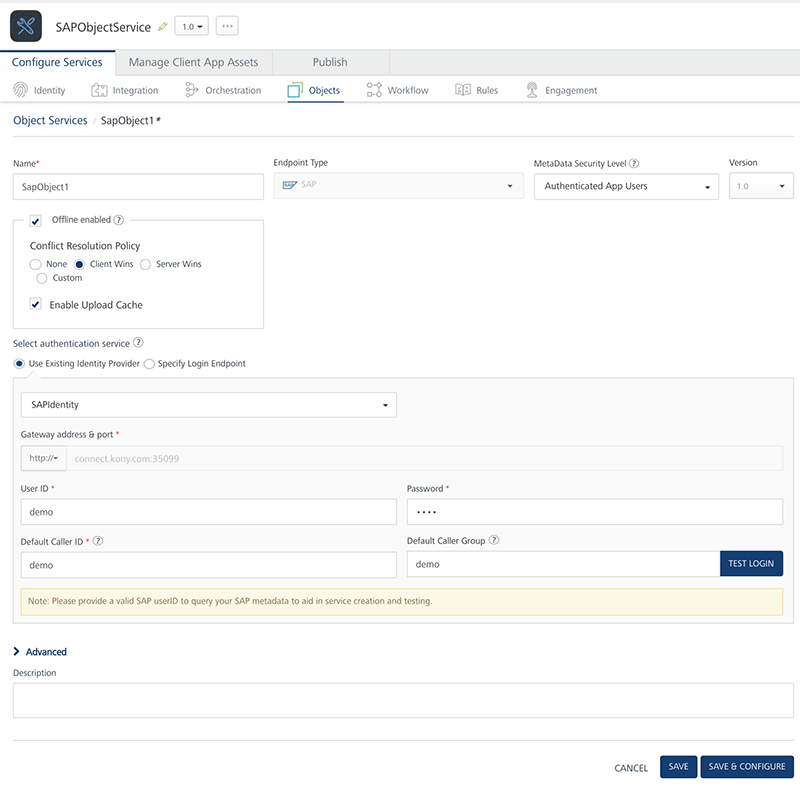Click the Rules book icon
The width and height of the screenshot is (800, 797).
[463, 90]
